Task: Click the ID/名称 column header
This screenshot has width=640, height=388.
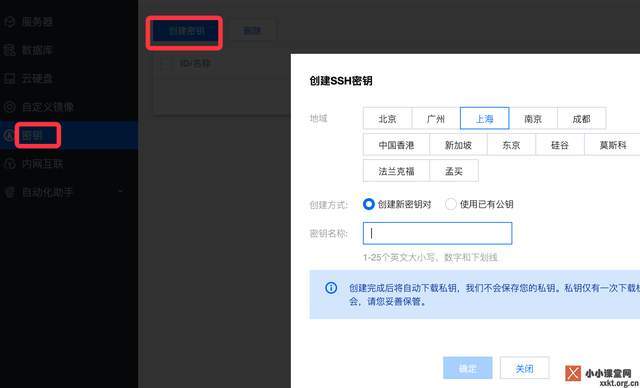Action: point(195,64)
